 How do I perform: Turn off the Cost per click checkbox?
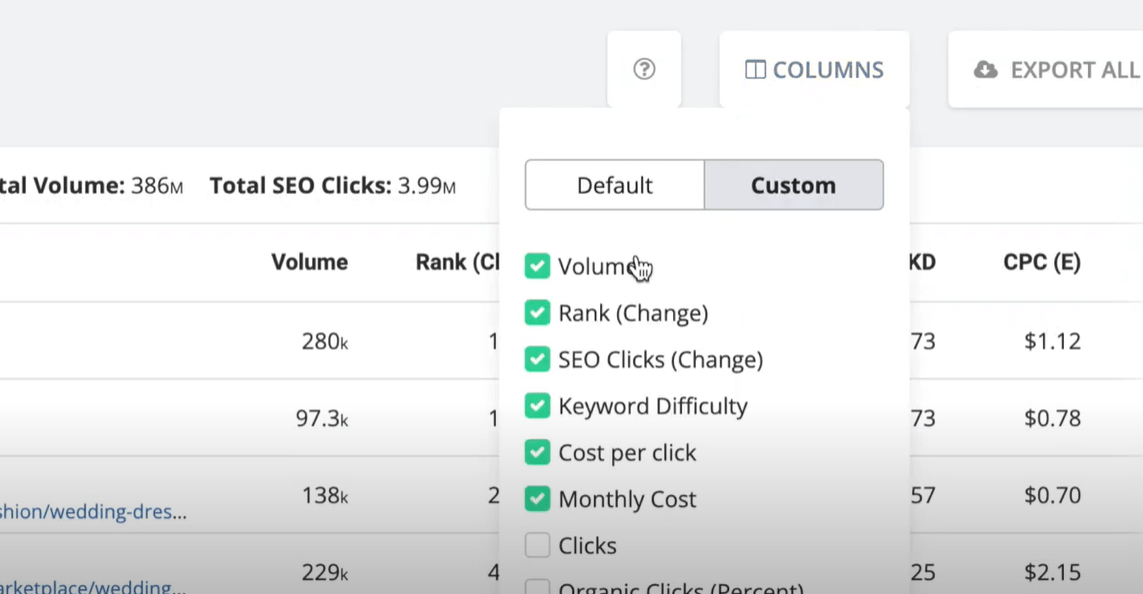(x=537, y=452)
